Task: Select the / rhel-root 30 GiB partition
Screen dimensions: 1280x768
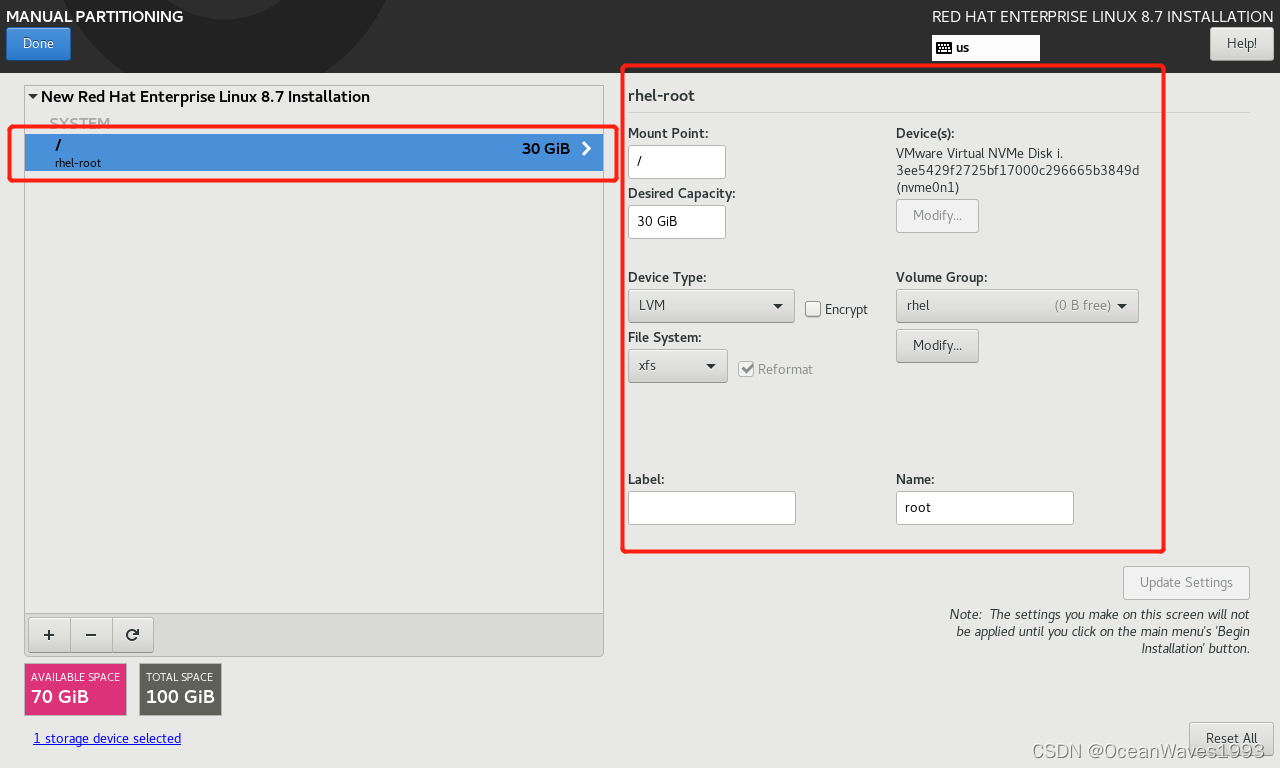Action: tap(314, 153)
